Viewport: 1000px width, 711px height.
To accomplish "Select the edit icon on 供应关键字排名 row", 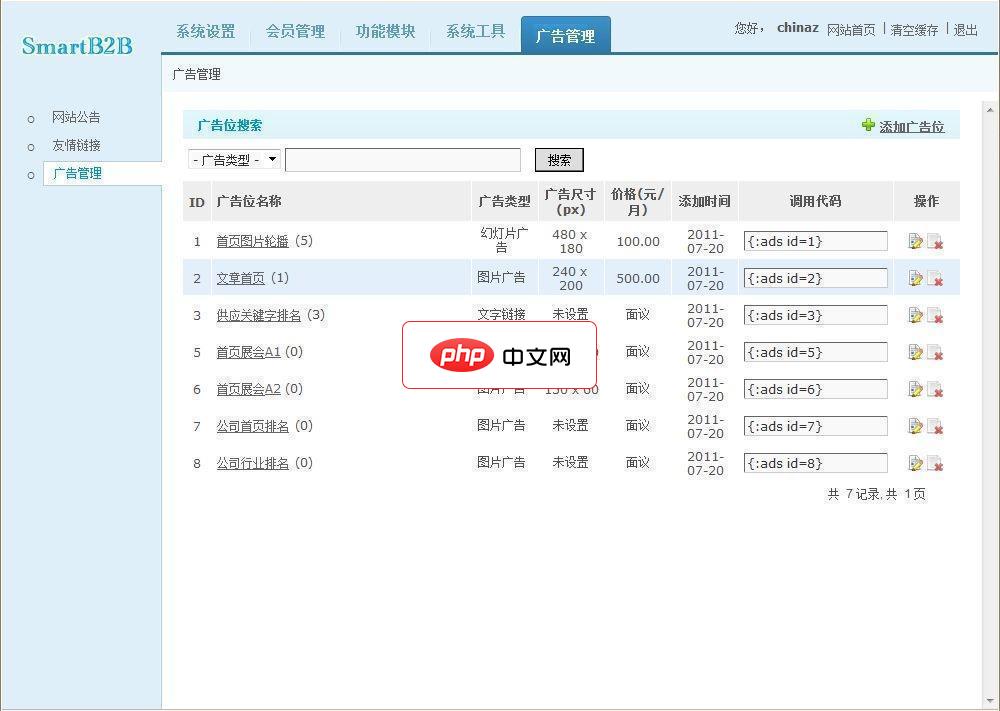I will pos(915,315).
